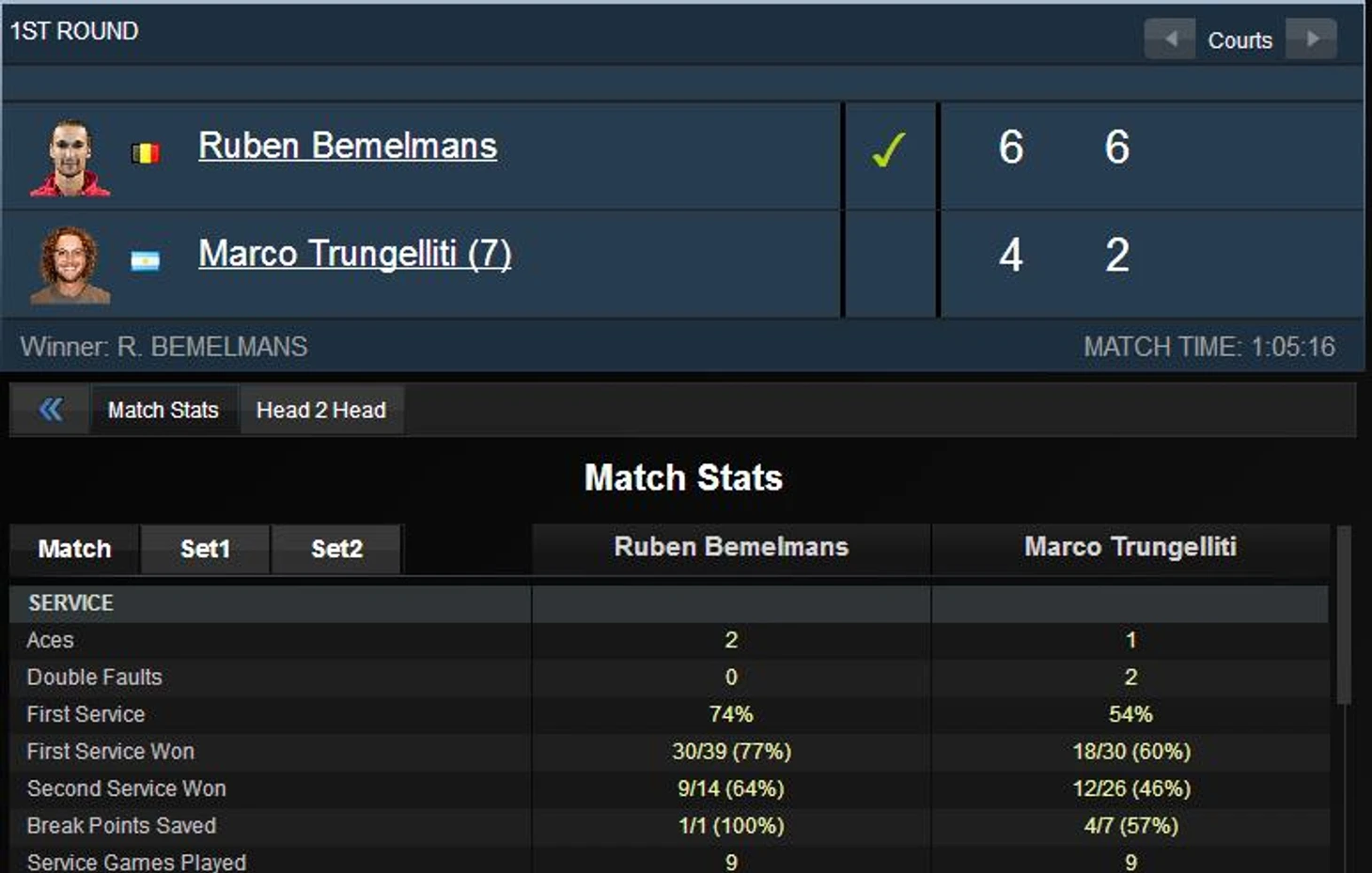The image size is (1372, 873).
Task: Click the stats panel vertical scrollbar
Action: pyautogui.click(x=1344, y=616)
